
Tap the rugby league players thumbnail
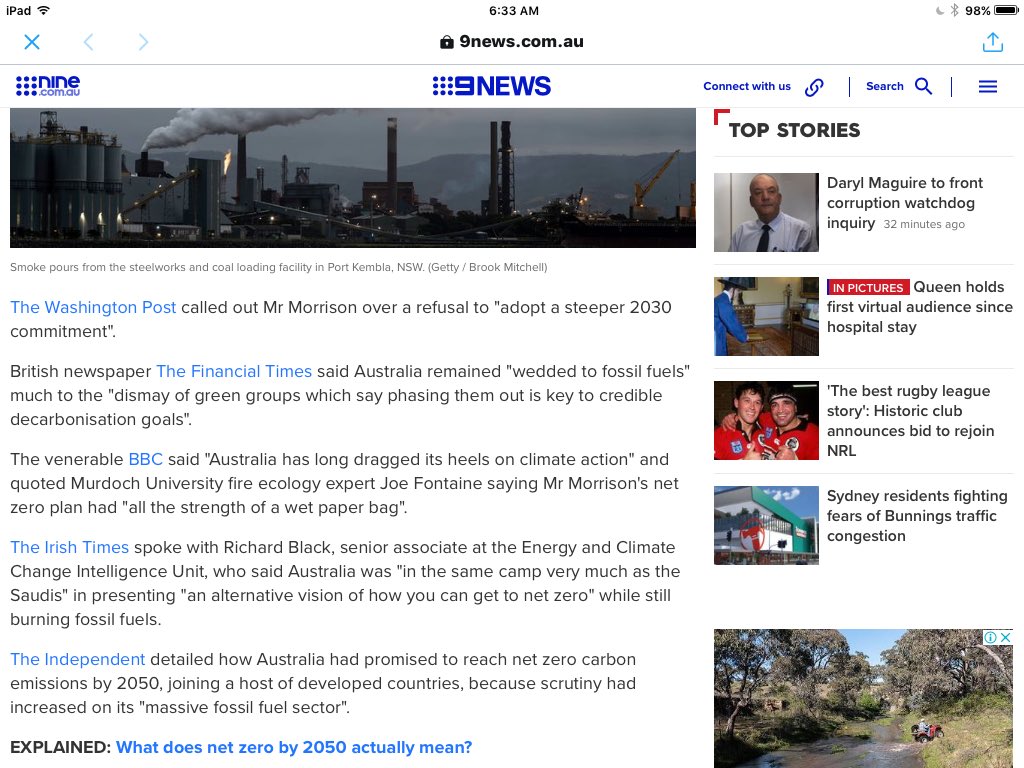point(766,421)
